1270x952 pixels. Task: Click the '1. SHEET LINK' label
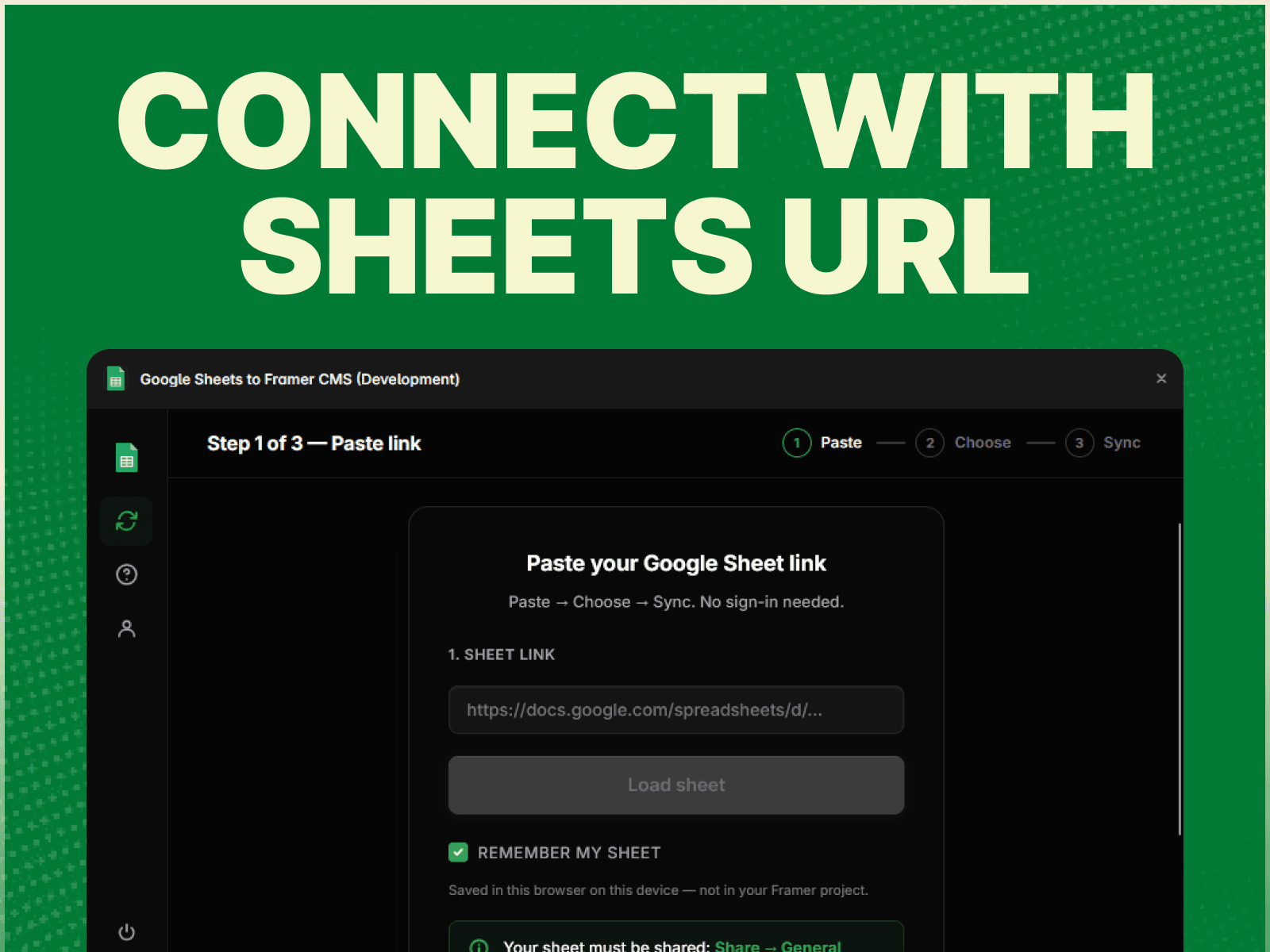(x=502, y=654)
